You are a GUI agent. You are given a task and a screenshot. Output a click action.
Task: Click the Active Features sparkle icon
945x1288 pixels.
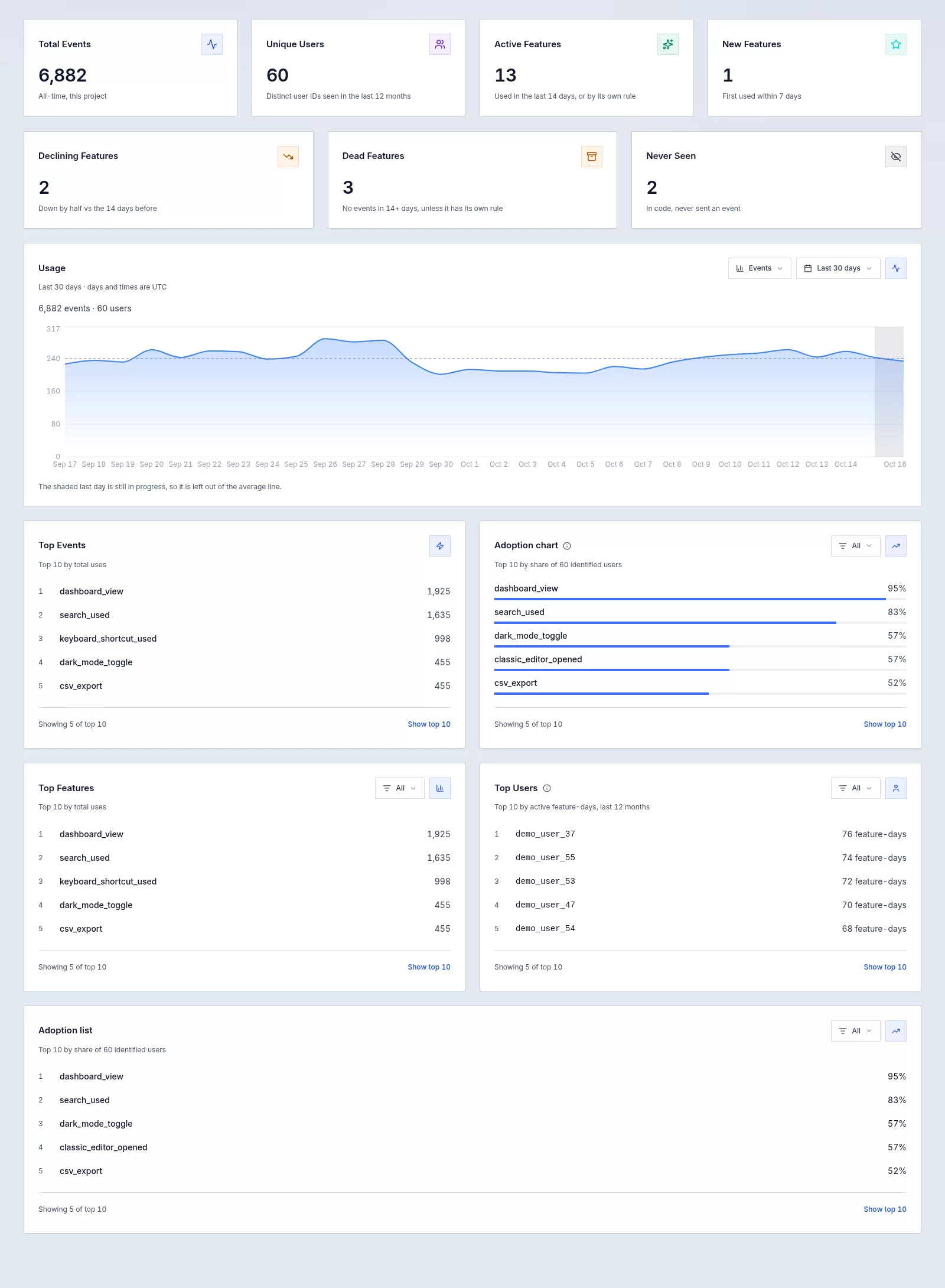pyautogui.click(x=668, y=44)
